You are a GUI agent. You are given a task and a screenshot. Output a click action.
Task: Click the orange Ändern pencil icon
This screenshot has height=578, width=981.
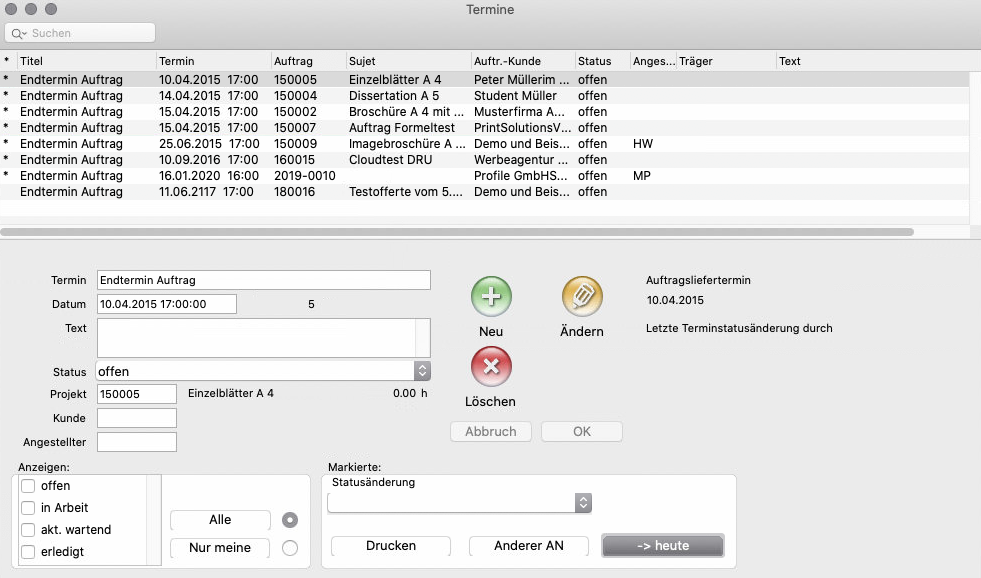coord(581,297)
